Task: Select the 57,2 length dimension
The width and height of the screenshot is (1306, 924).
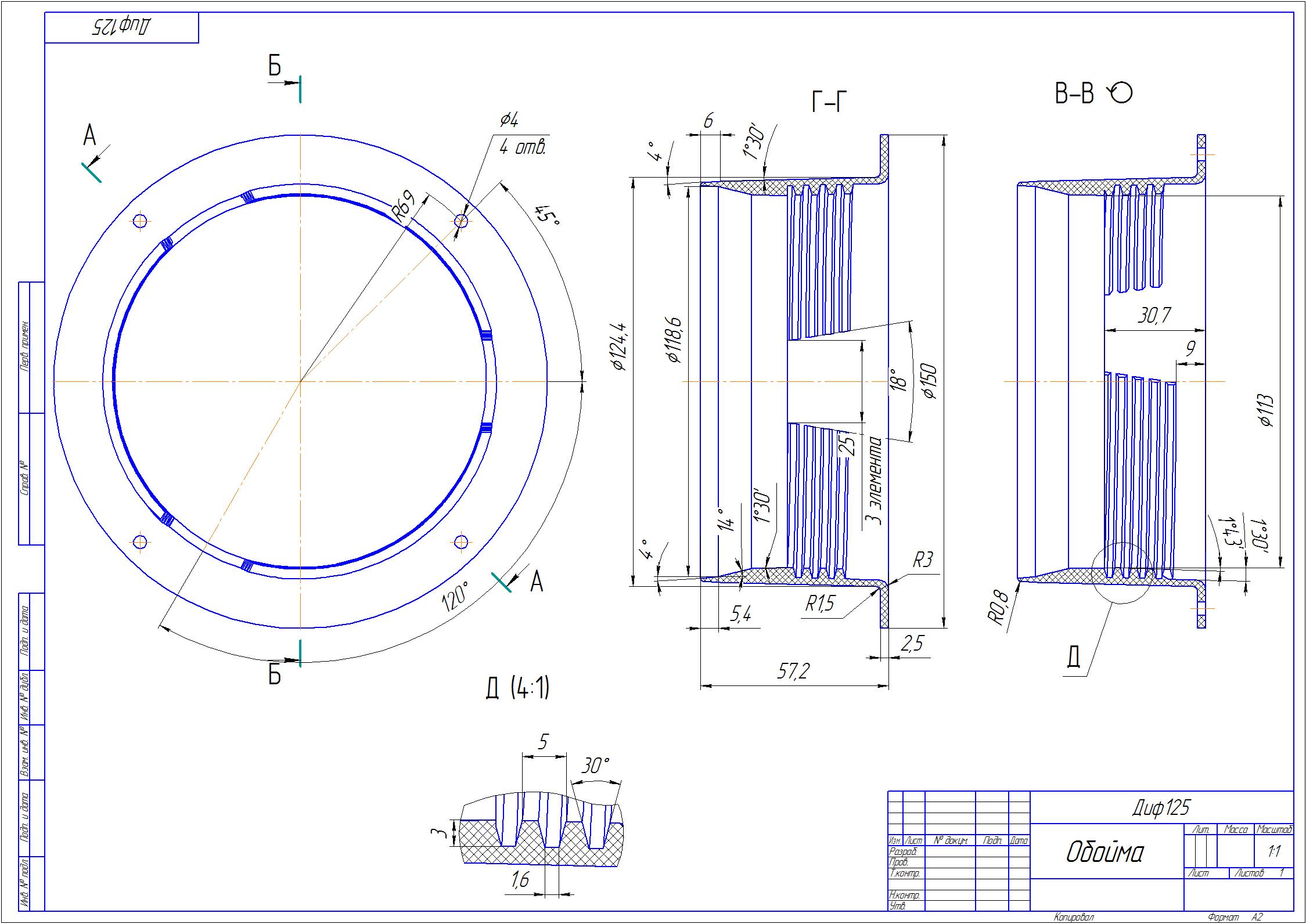Action: (793, 672)
